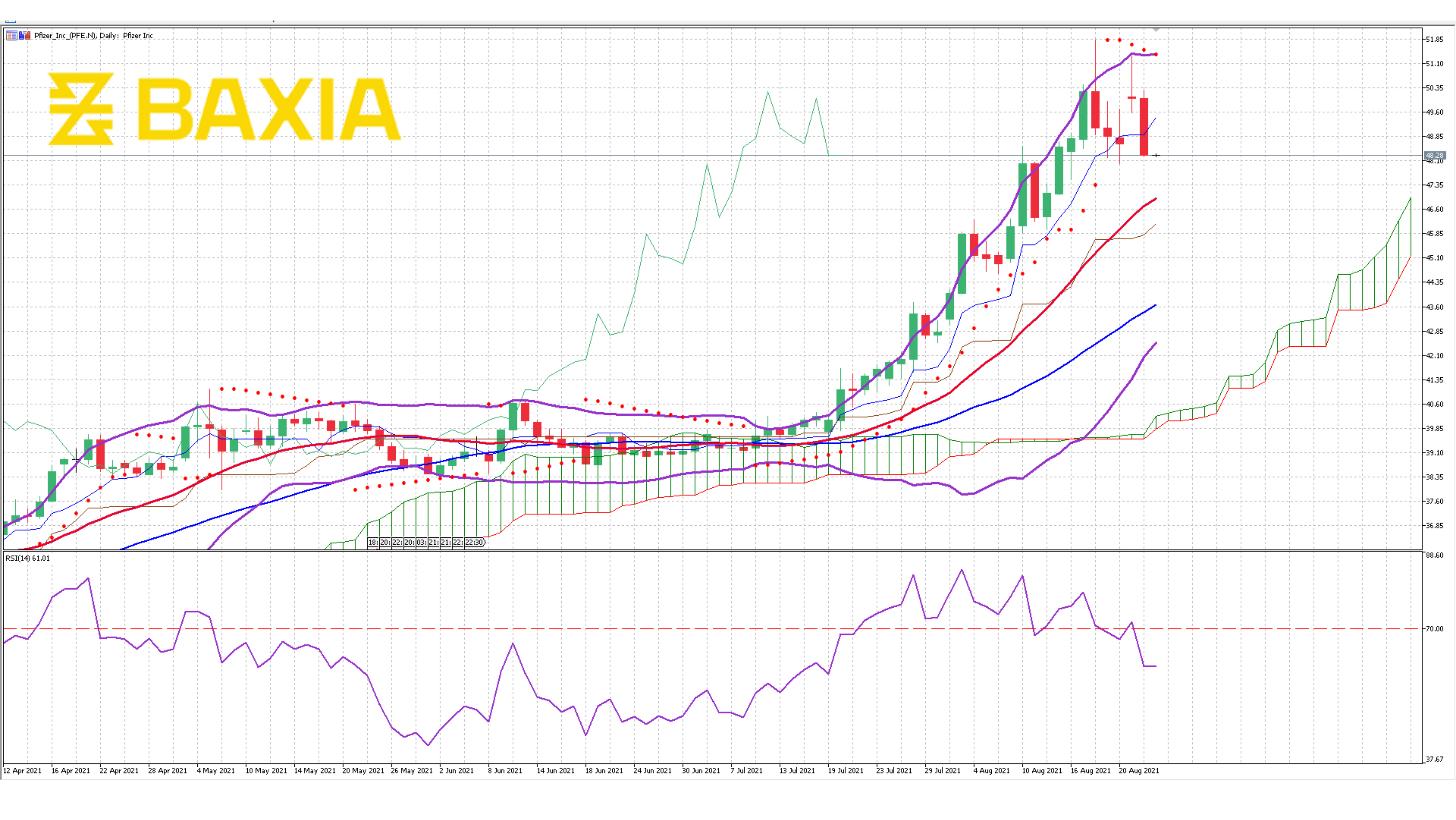Click the BAXIA yellow text logo
Image resolution: width=1456 pixels, height=820 pixels.
click(269, 109)
